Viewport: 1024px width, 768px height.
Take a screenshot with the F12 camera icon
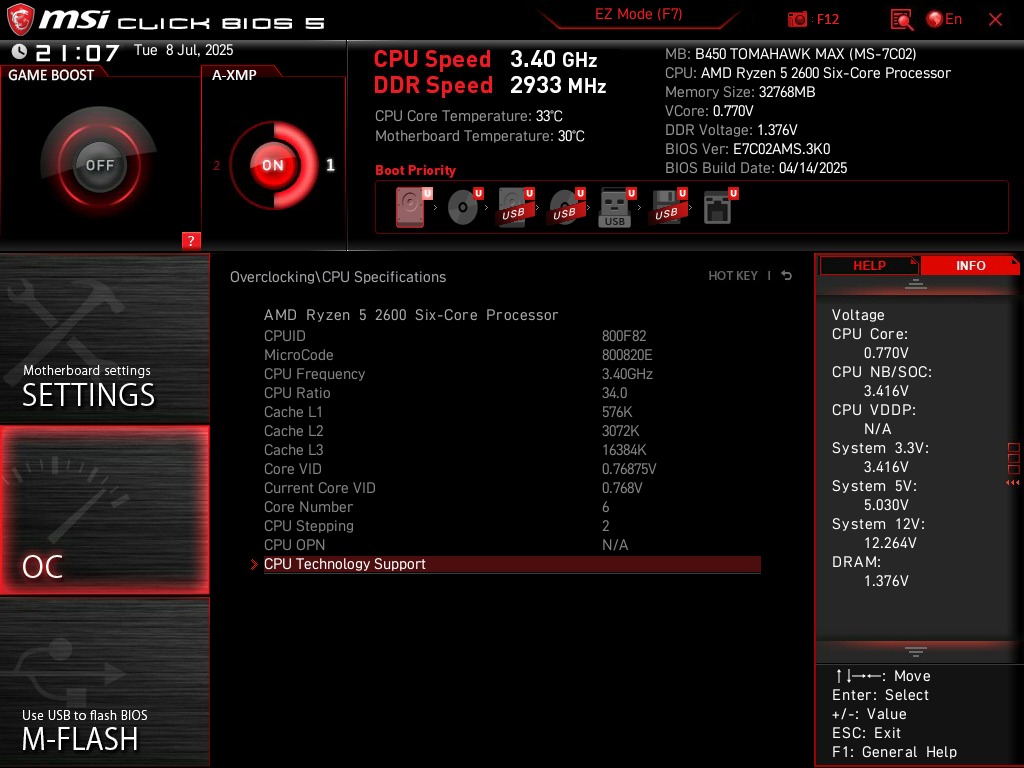797,20
